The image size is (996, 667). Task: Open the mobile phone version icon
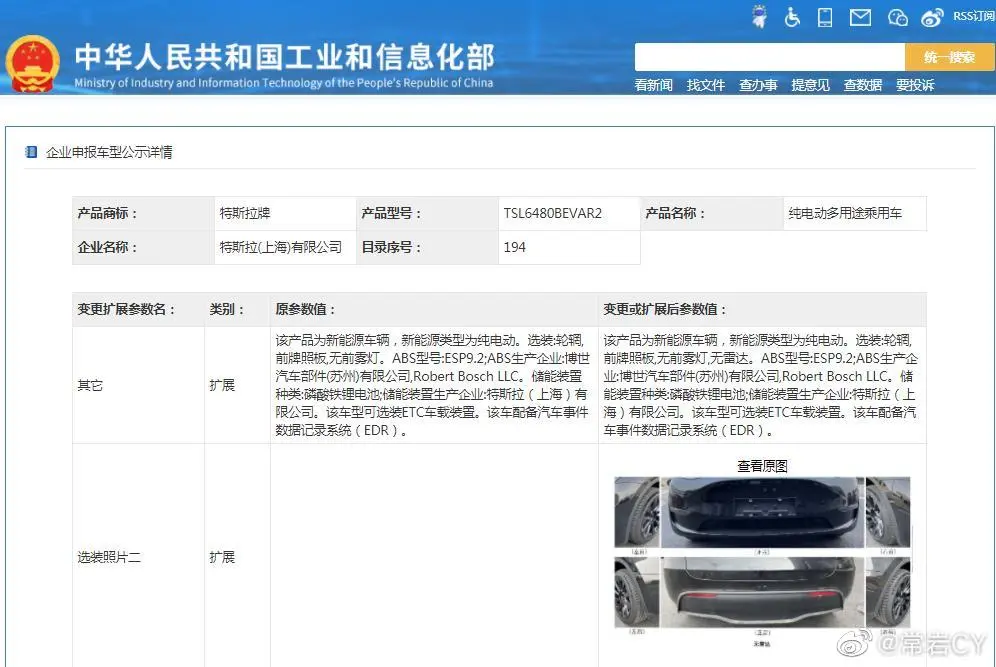pos(825,17)
